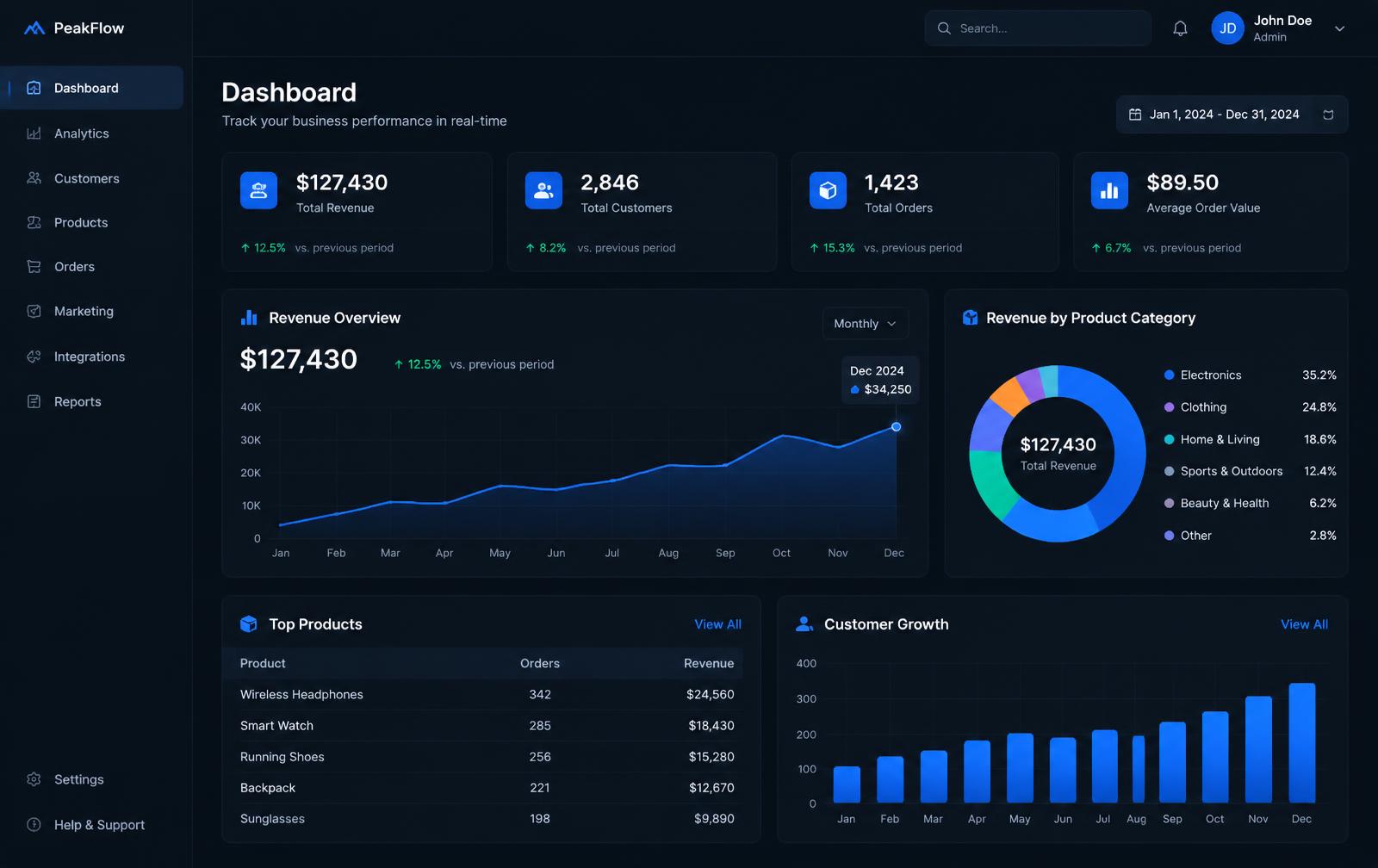Viewport: 1378px width, 868px height.
Task: Click the Orders column header in table
Action: (x=540, y=663)
